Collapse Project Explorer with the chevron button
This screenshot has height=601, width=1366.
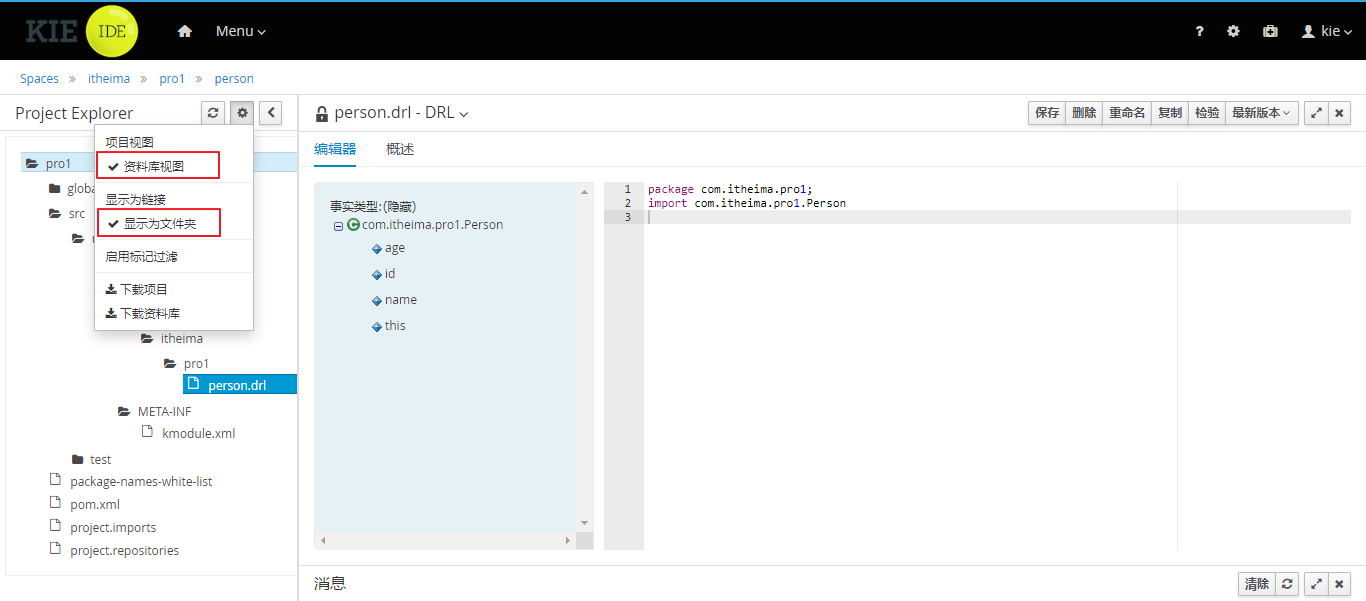coord(270,113)
